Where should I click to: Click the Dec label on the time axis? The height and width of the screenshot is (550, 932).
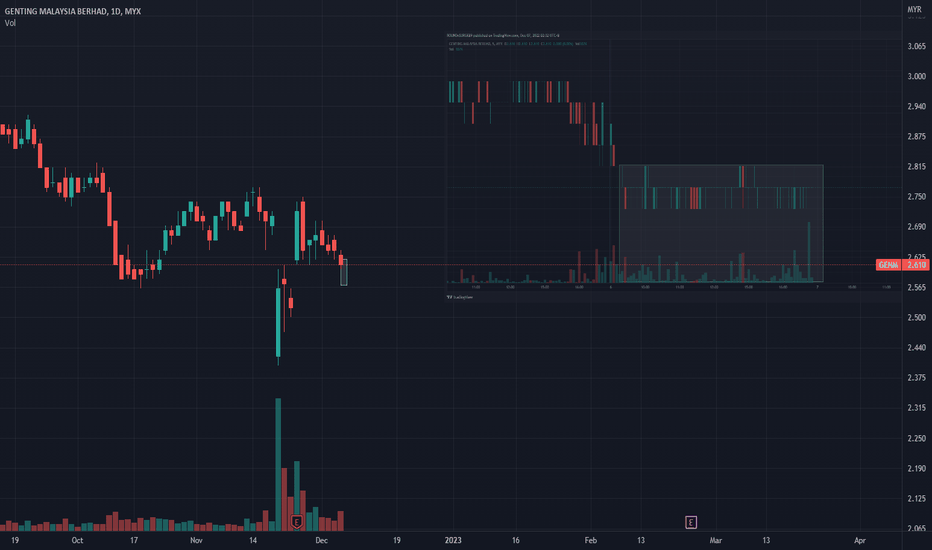[322, 540]
